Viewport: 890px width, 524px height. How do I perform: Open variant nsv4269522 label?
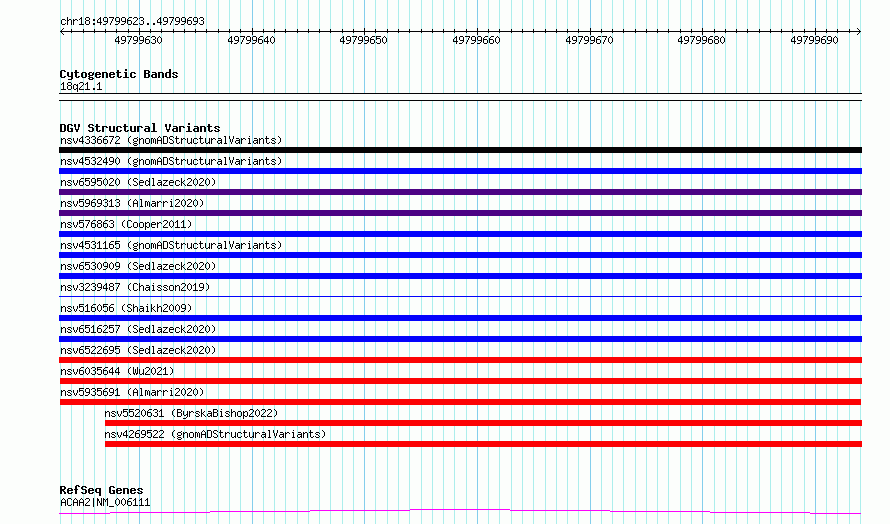point(215,434)
